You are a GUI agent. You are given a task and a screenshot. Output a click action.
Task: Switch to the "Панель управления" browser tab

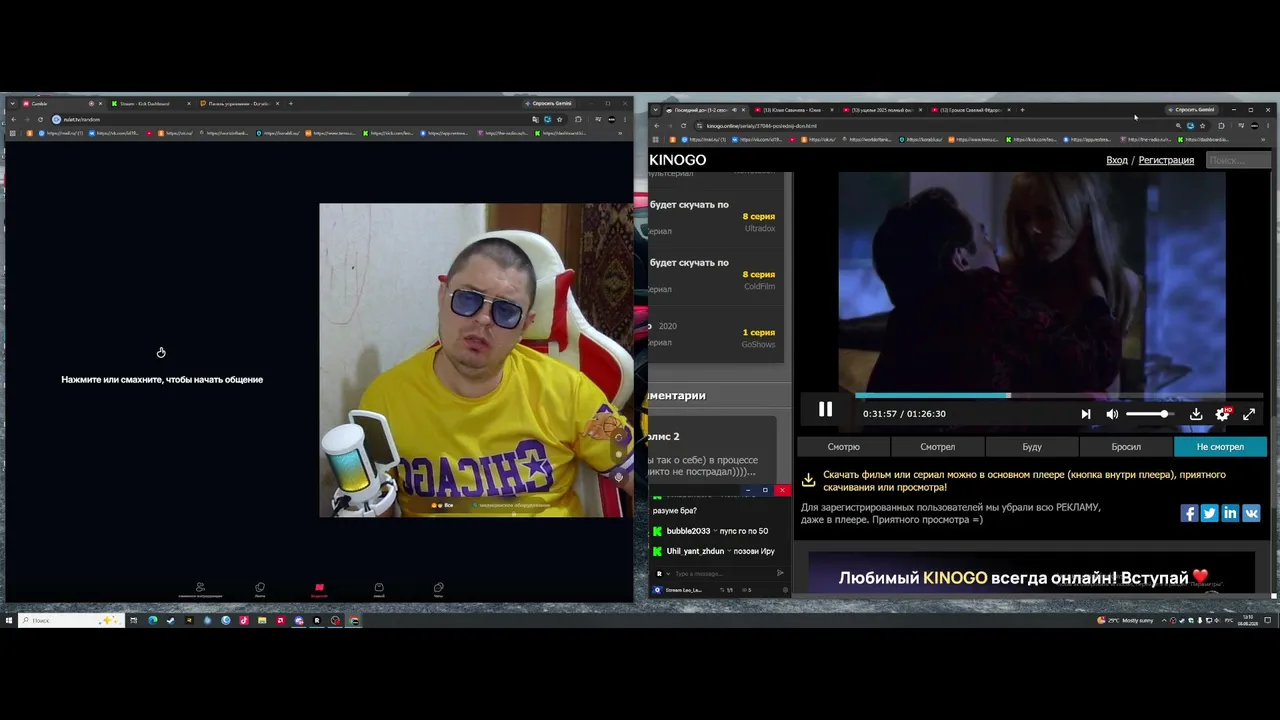click(x=239, y=103)
